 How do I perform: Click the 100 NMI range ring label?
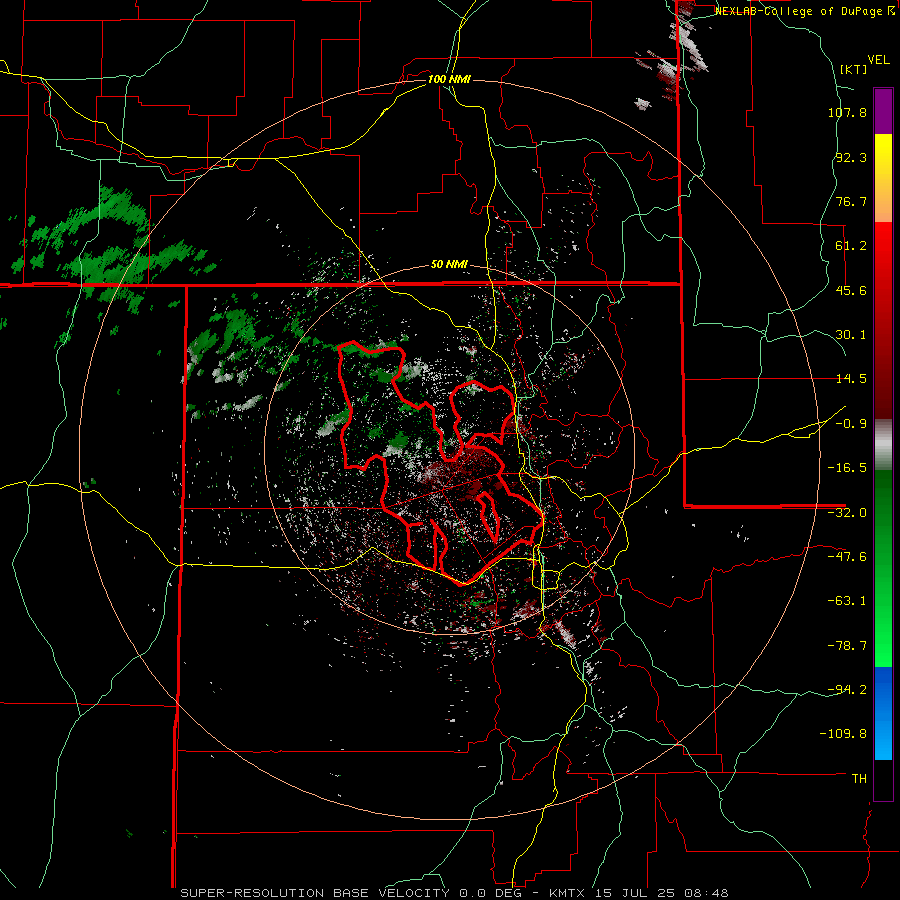coord(449,79)
